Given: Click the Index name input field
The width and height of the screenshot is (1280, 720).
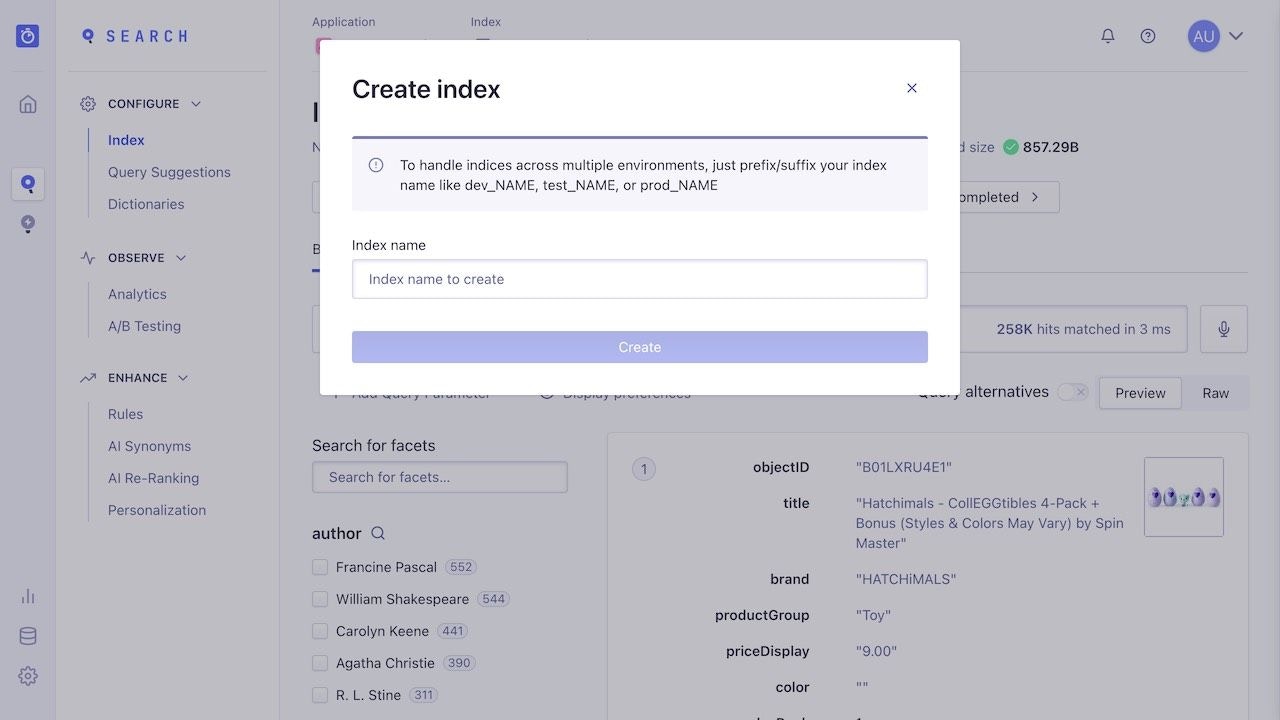Looking at the screenshot, I should click(x=639, y=279).
